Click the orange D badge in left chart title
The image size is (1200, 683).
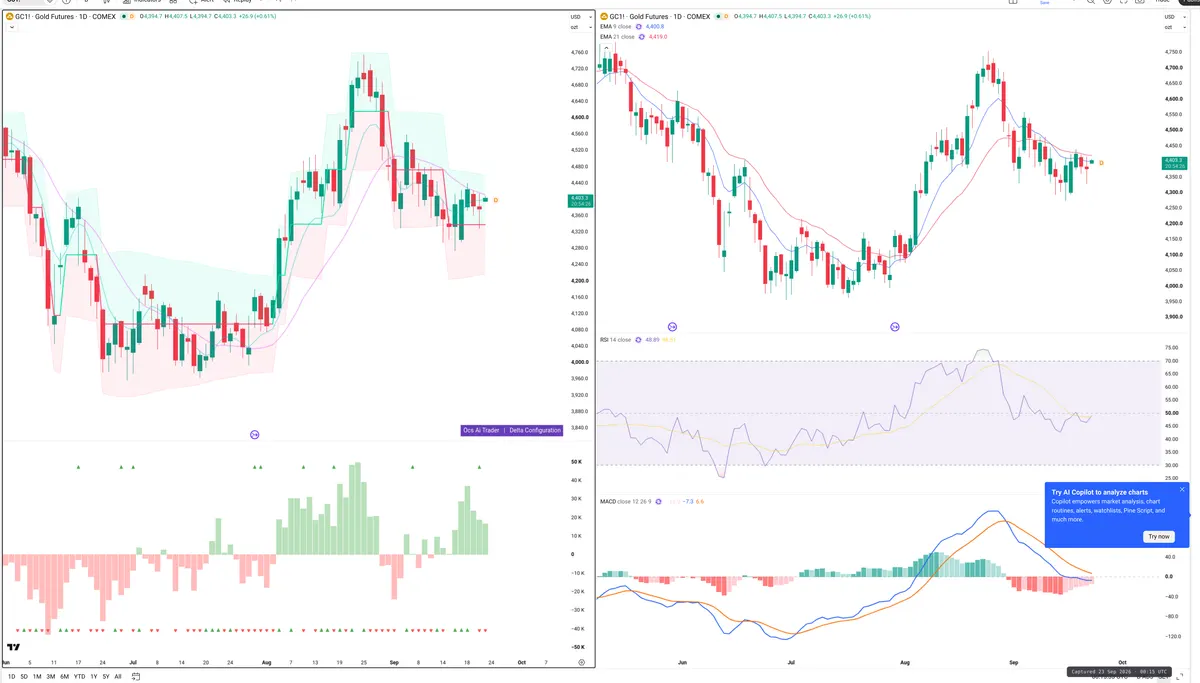[x=133, y=17]
